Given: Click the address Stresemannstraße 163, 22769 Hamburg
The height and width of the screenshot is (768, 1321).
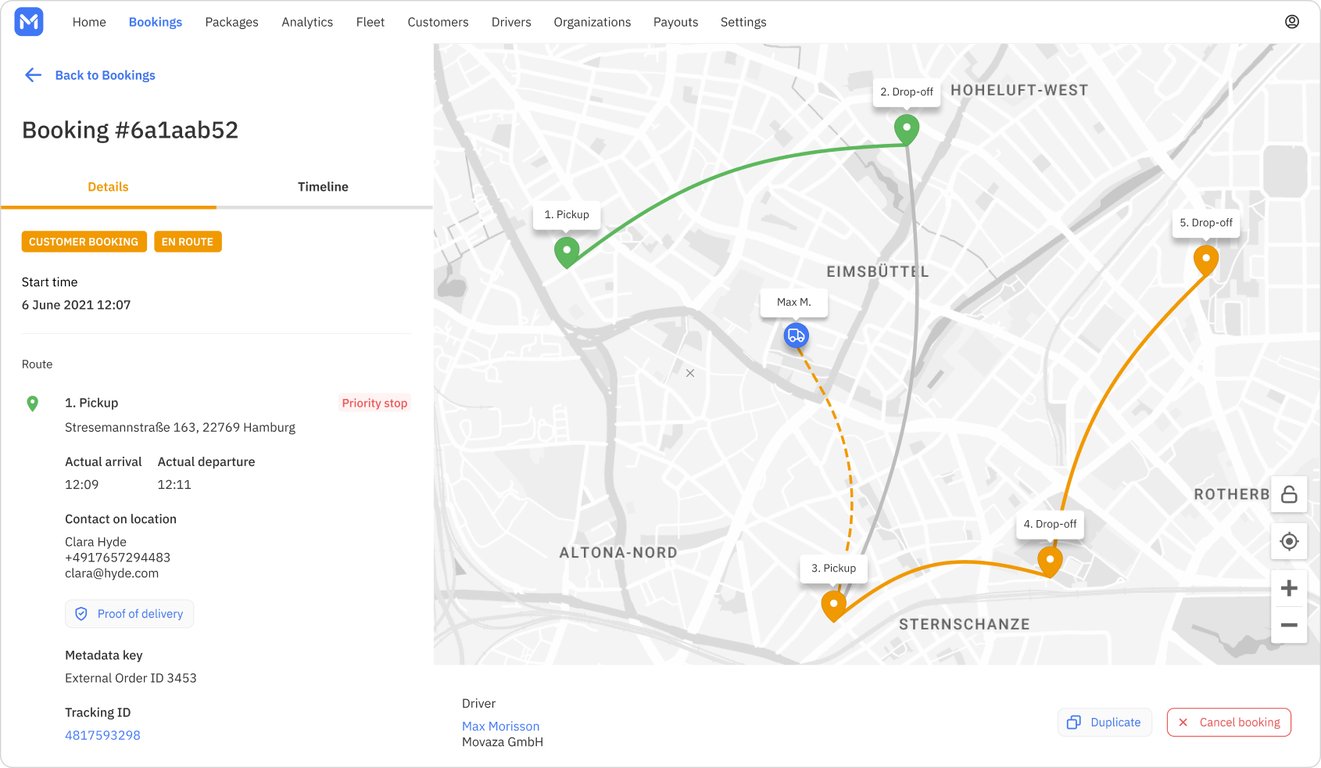Looking at the screenshot, I should [x=180, y=427].
